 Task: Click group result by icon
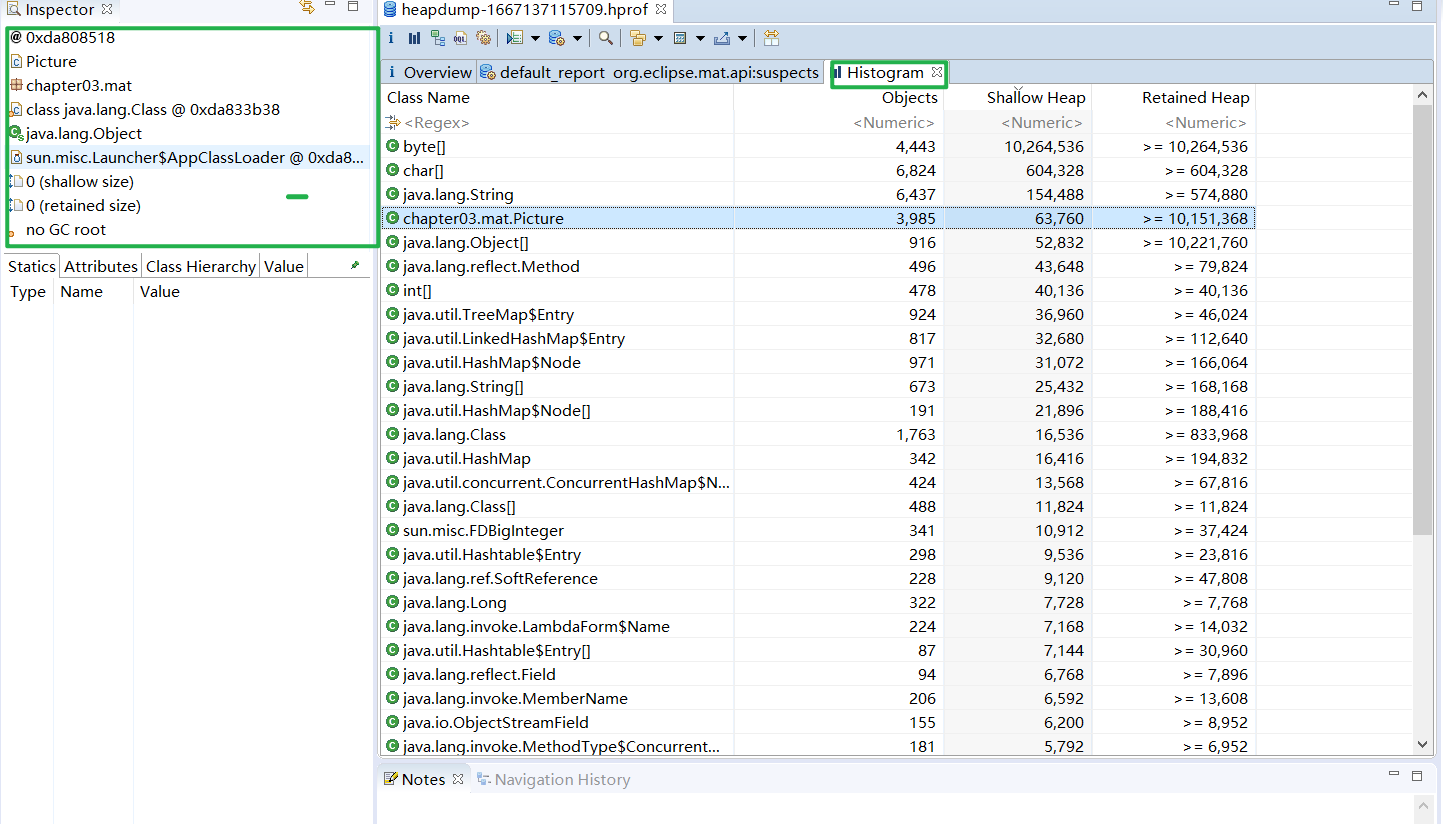(637, 38)
